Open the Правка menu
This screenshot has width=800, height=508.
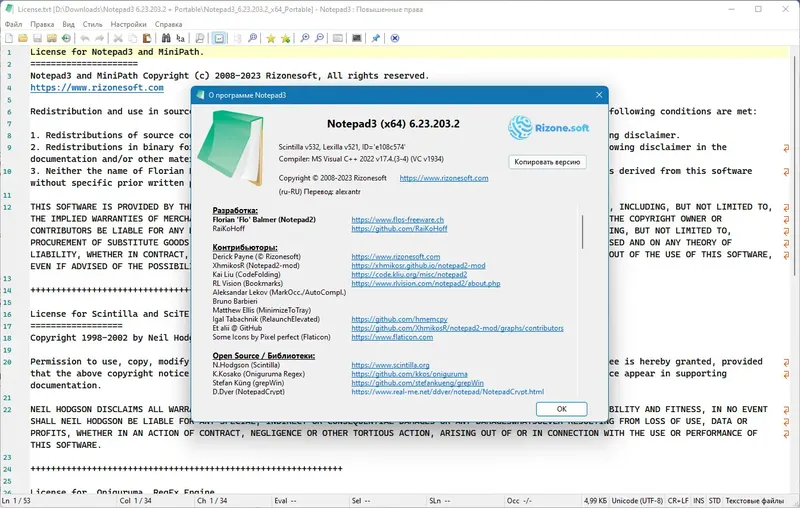(42, 24)
